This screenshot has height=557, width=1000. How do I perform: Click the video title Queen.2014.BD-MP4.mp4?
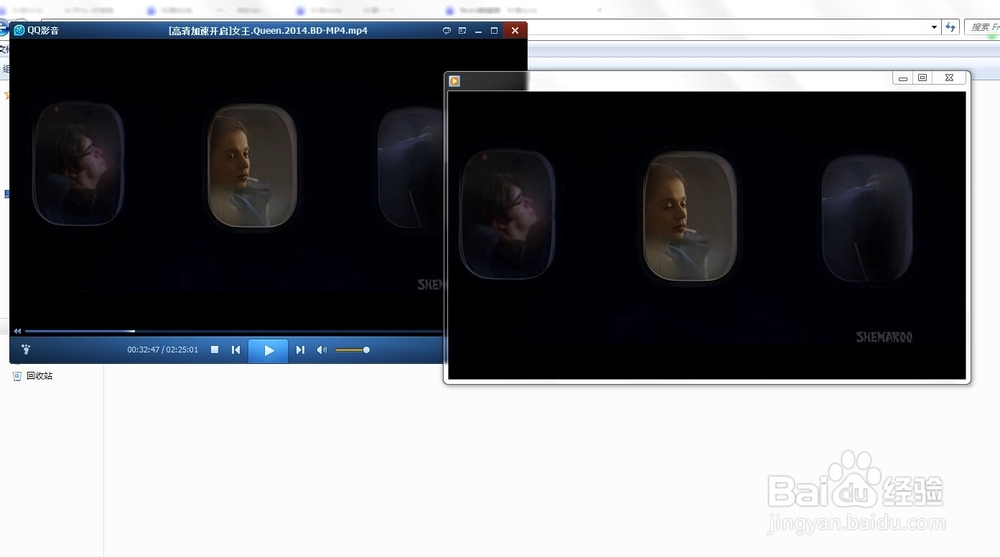click(x=268, y=31)
